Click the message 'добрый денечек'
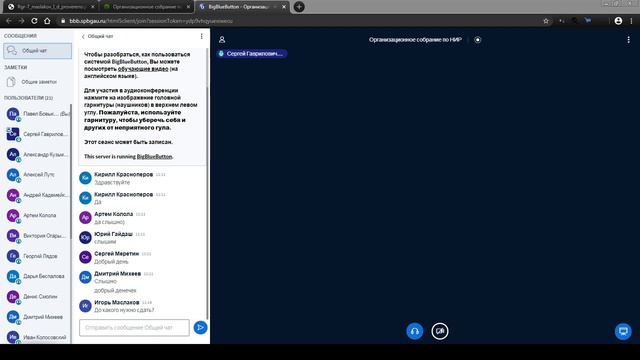This screenshot has height=360, width=640. click(115, 291)
